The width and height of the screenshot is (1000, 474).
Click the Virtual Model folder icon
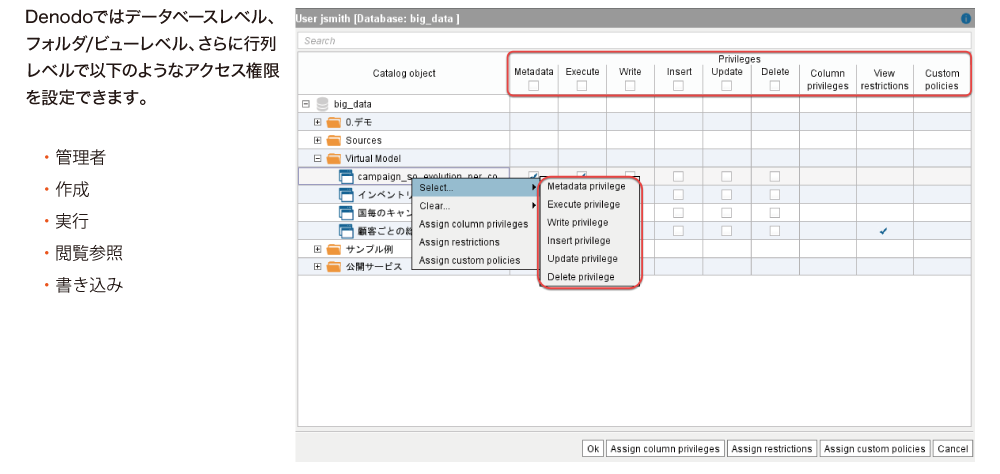(x=334, y=158)
